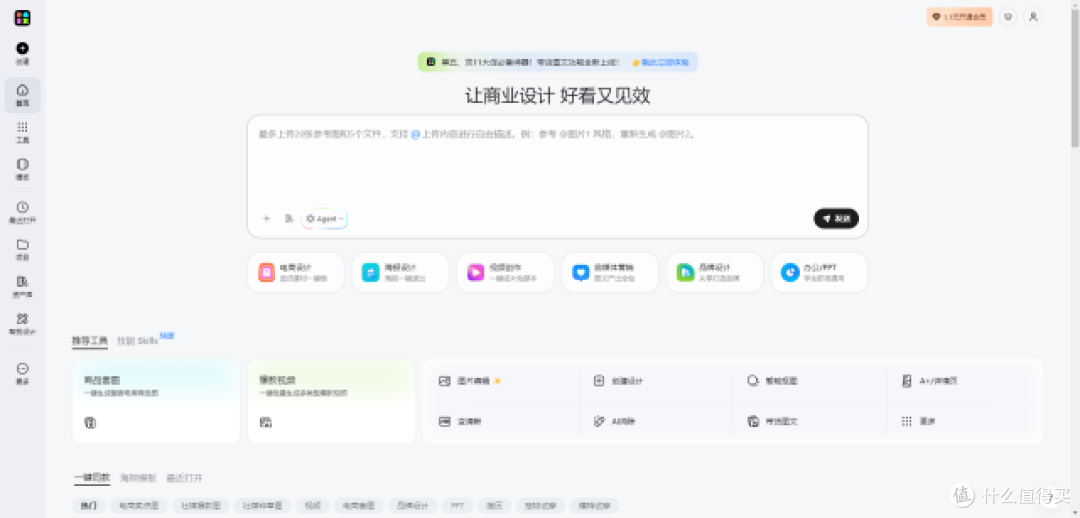Image resolution: width=1080 pixels, height=518 pixels.
Task: Click the document icon next to the plus
Action: 289,218
